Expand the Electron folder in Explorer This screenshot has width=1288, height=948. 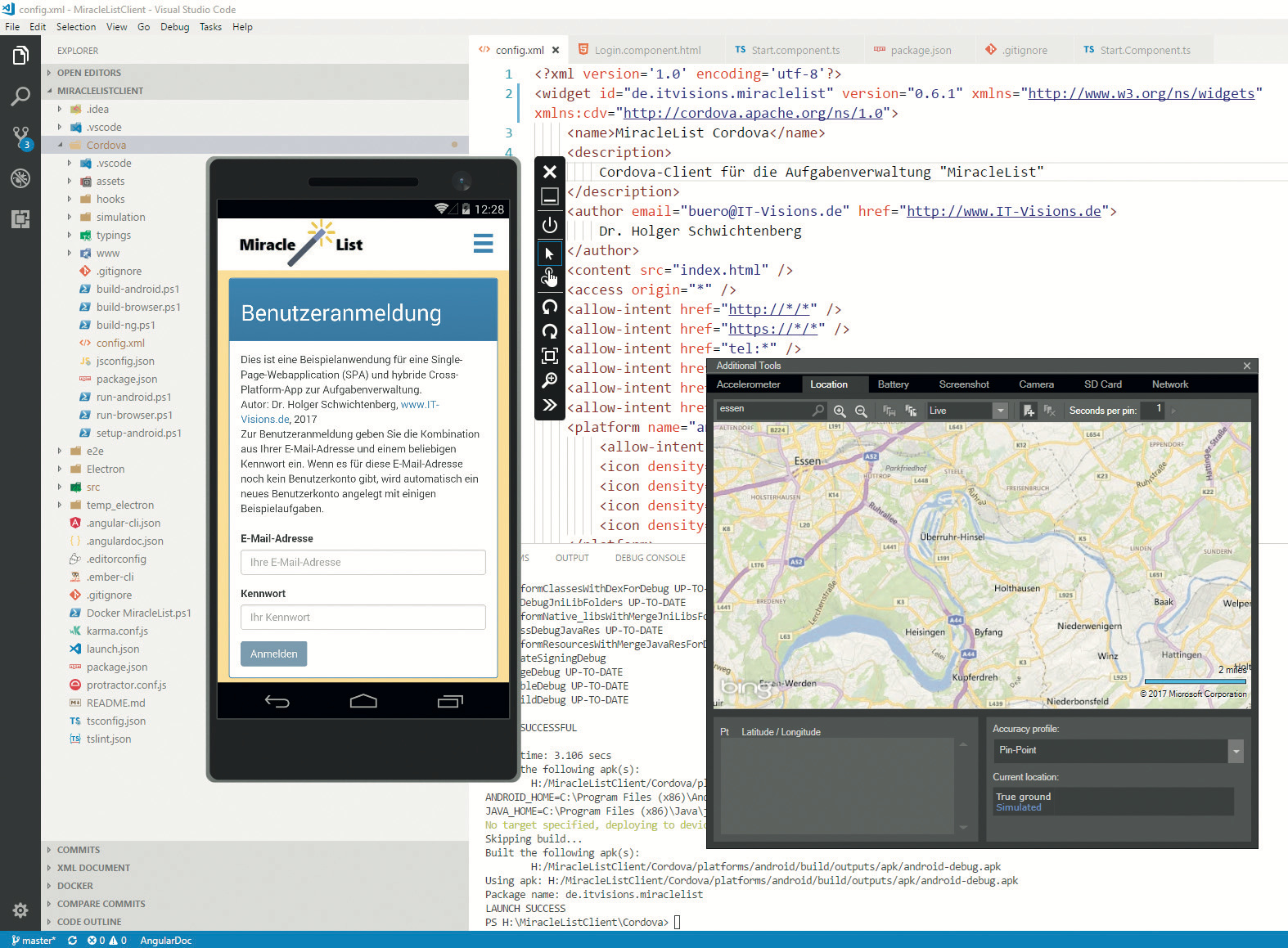[x=106, y=469]
